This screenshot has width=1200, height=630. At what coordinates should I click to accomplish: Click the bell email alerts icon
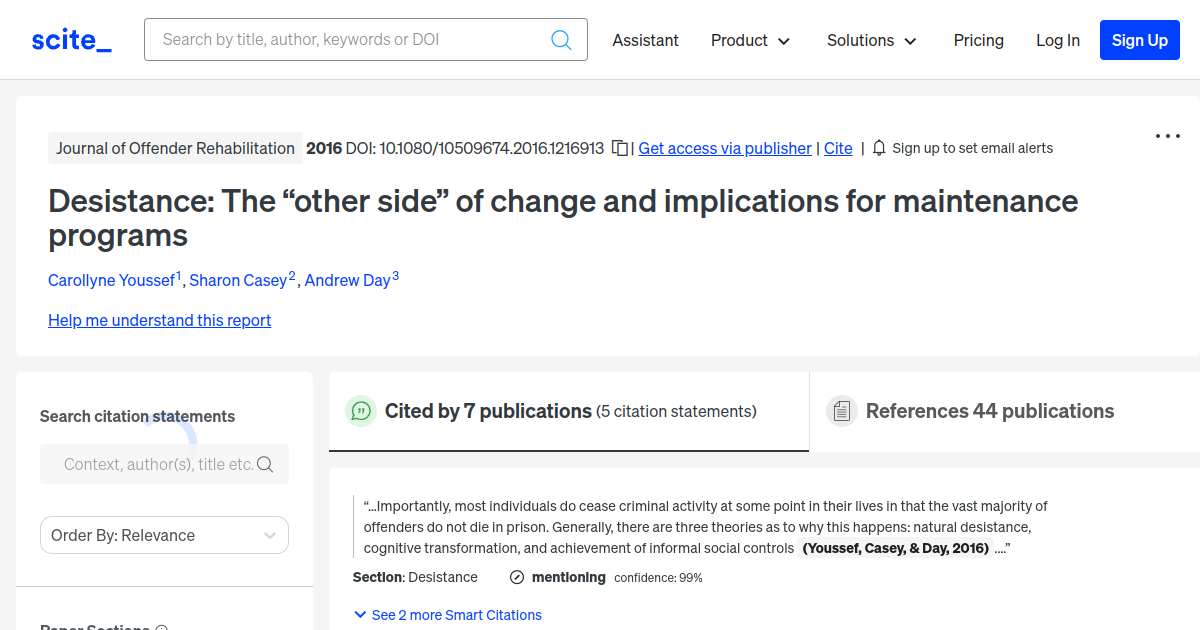(879, 148)
